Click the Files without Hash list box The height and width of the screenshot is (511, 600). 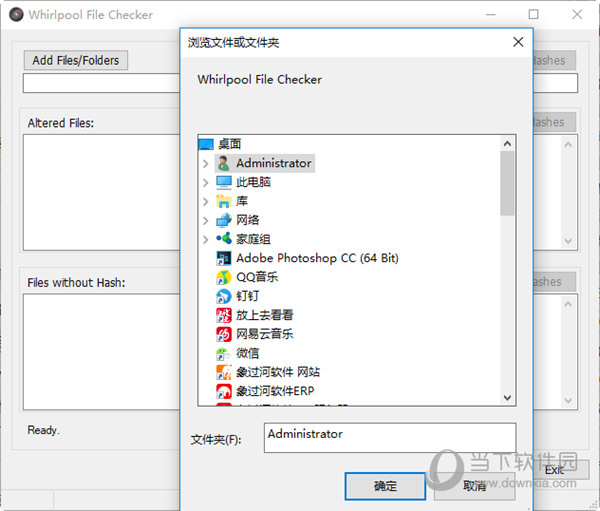101,352
